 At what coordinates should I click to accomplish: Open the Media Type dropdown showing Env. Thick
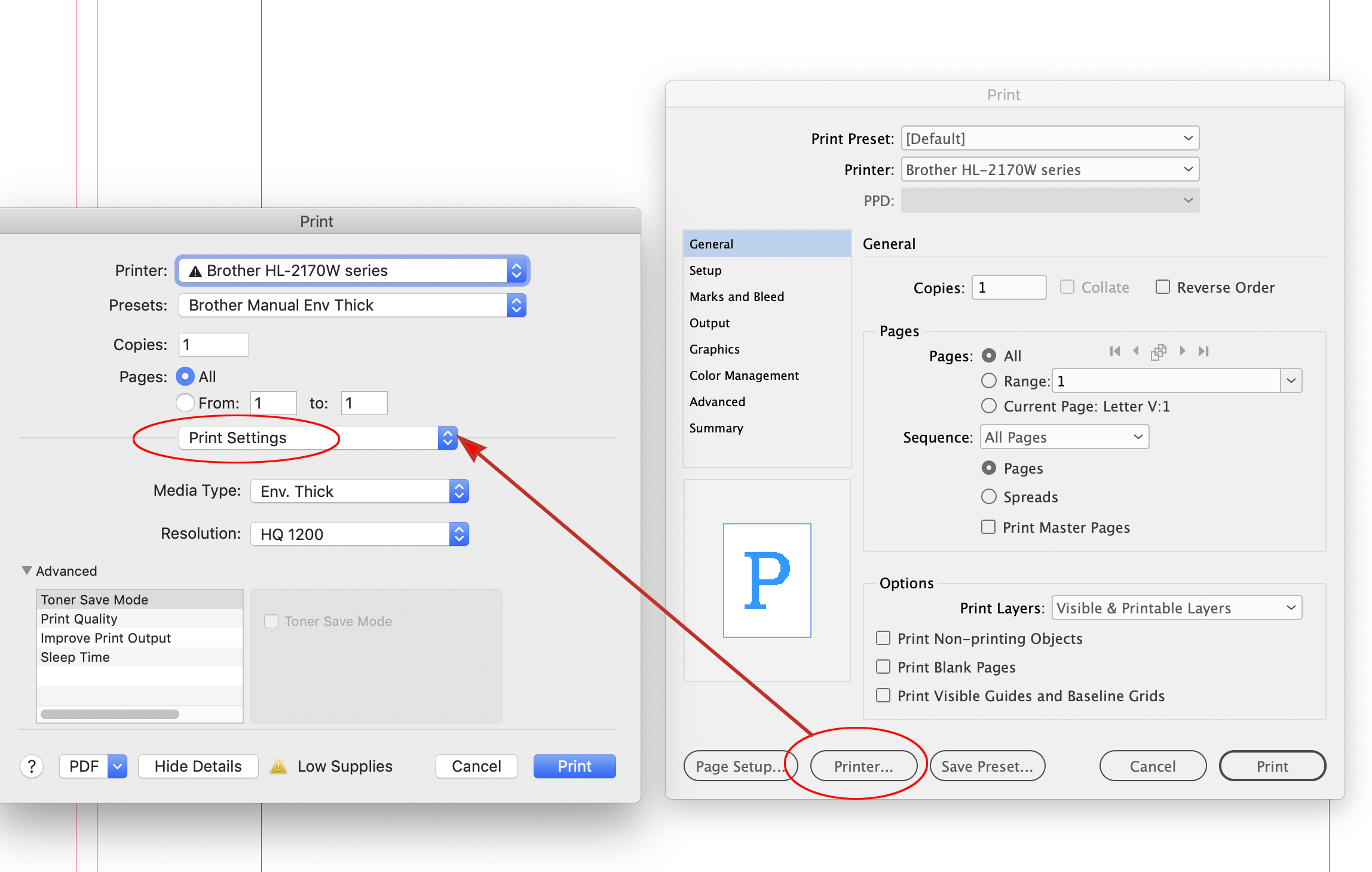tap(359, 490)
